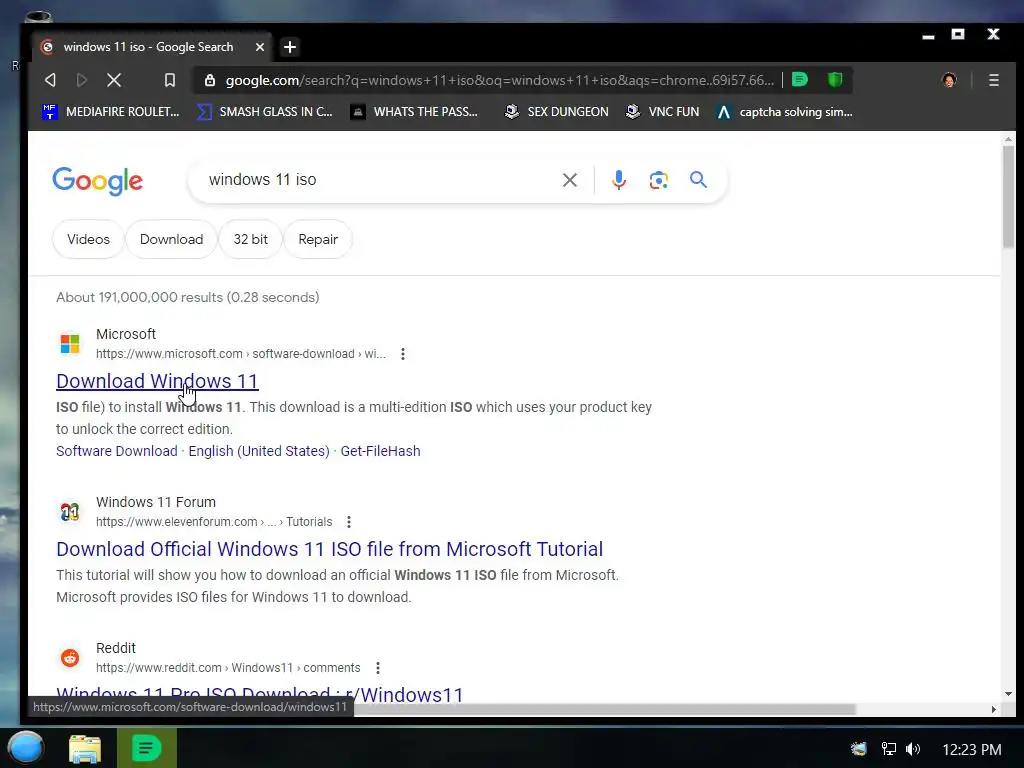Select the Repair filter chip

[318, 239]
